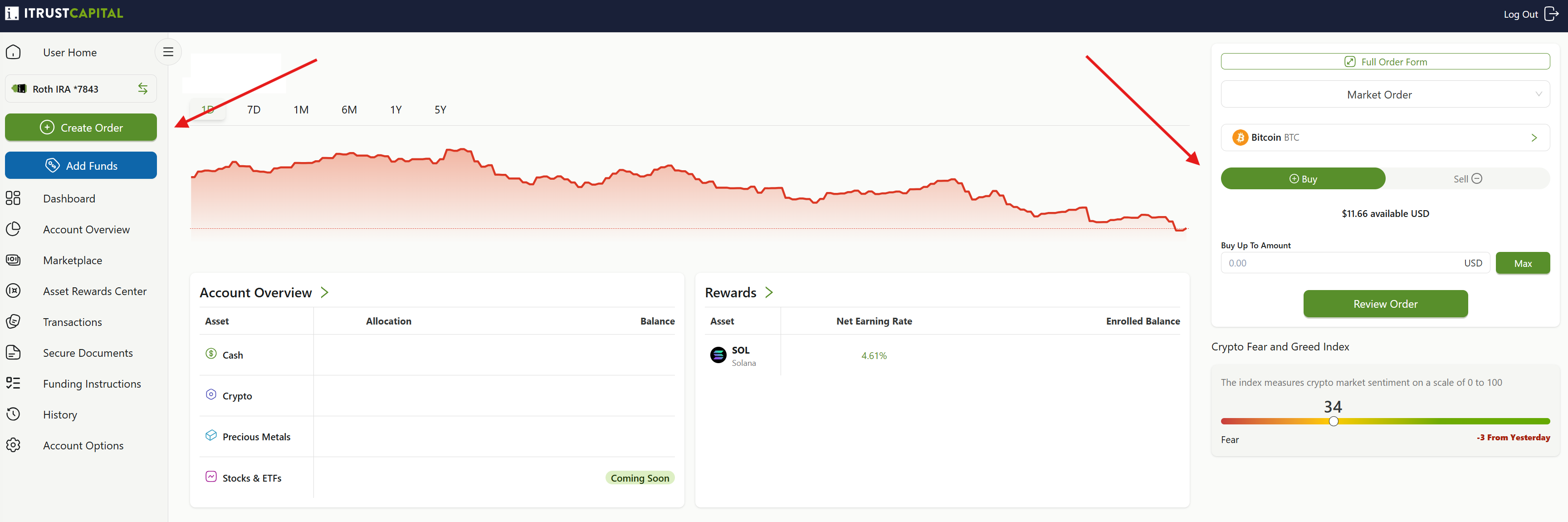Open the Bitcoin BTC asset selector
The height and width of the screenshot is (522, 1568).
1385,138
